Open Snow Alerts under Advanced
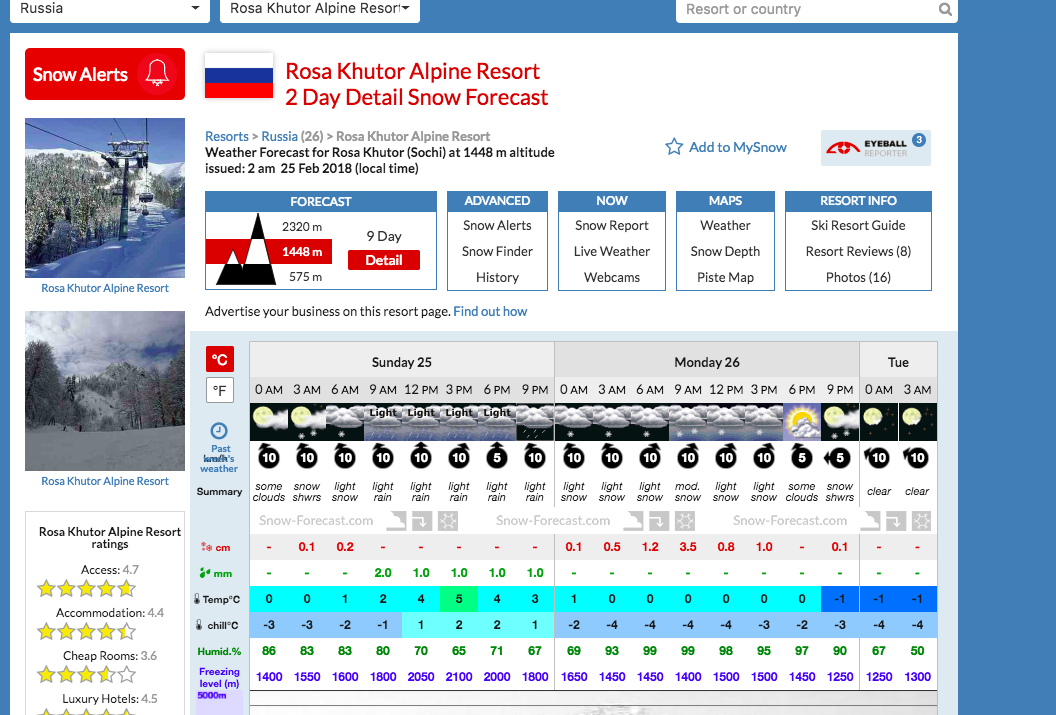 [497, 226]
